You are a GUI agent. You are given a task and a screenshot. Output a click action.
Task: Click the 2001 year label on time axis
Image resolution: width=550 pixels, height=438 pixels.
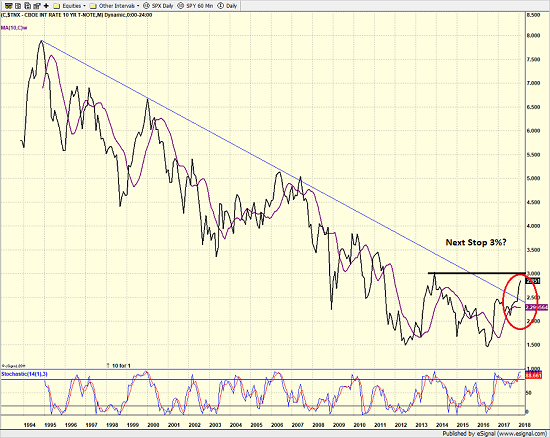pyautogui.click(x=174, y=425)
